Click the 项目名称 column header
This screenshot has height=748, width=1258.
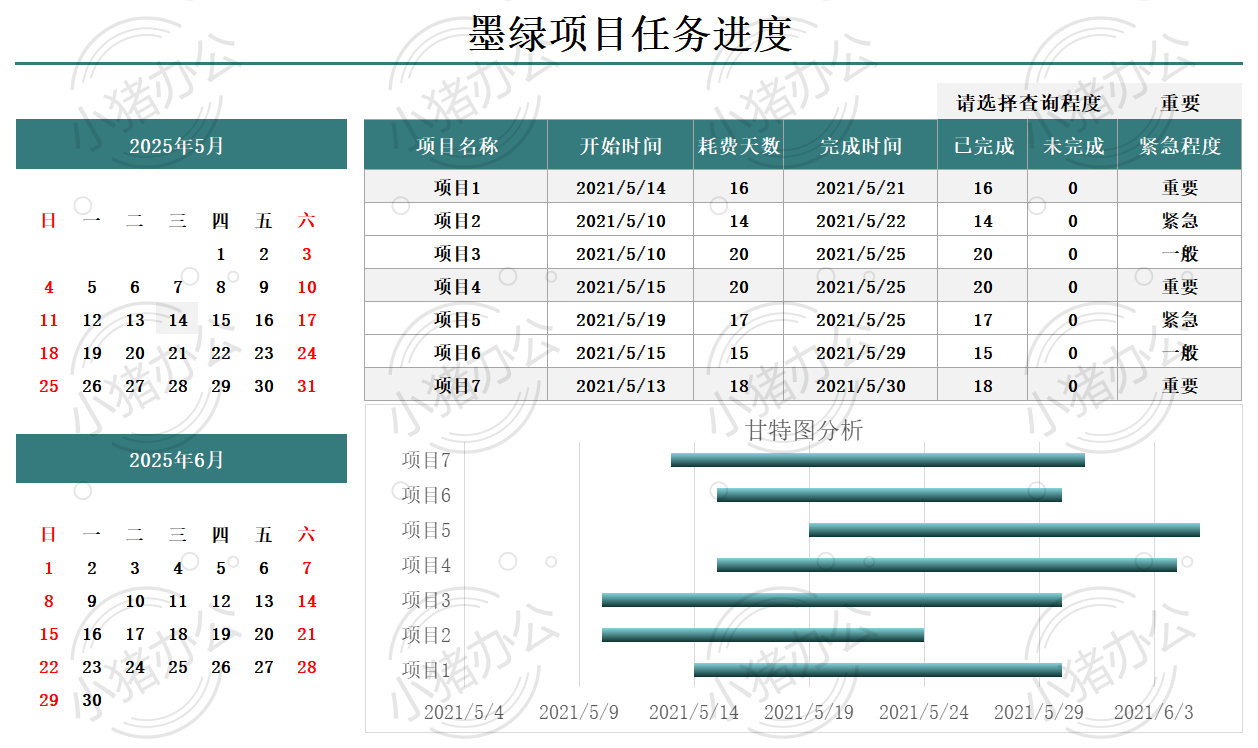456,146
